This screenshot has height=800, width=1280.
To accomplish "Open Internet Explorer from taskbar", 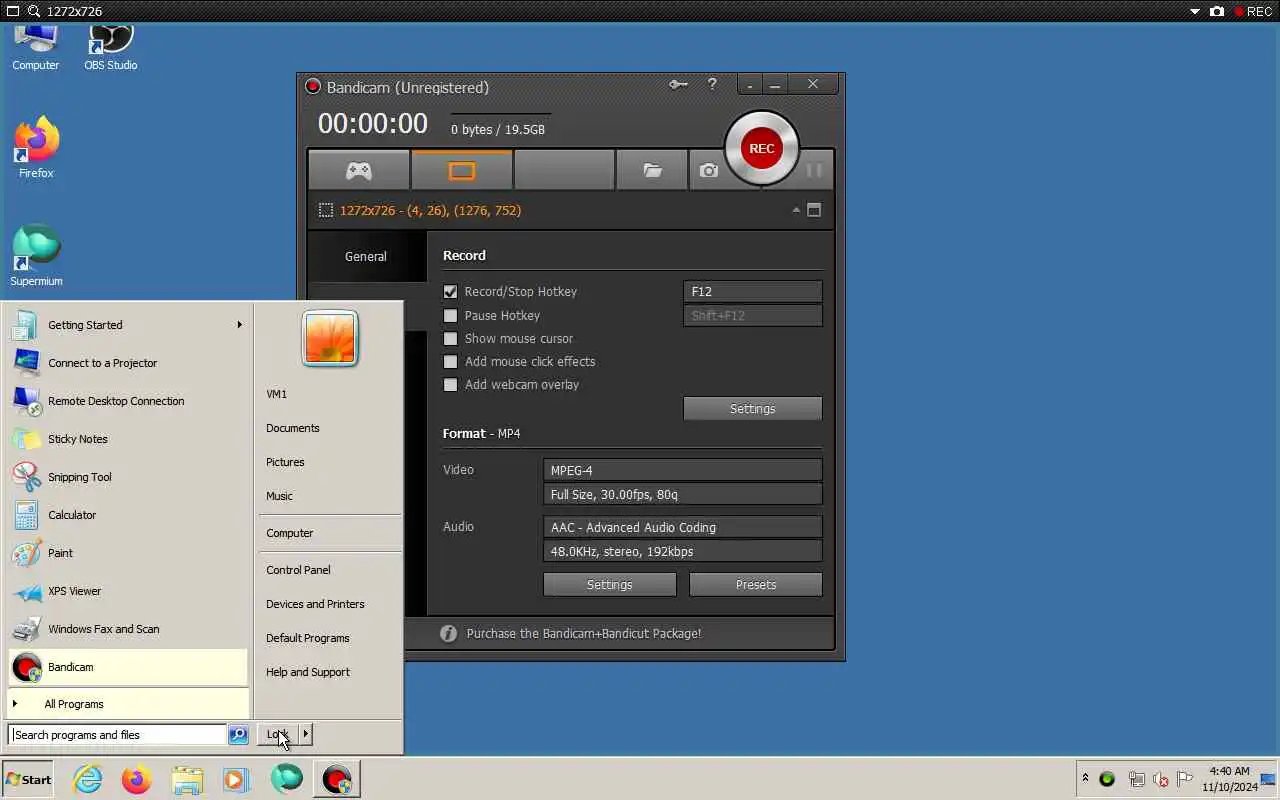I will coord(88,779).
